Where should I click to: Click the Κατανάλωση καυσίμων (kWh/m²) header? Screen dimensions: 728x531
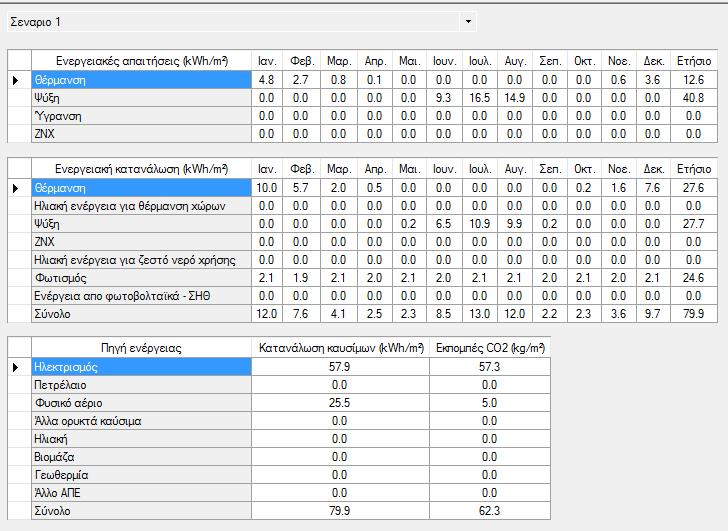point(341,348)
